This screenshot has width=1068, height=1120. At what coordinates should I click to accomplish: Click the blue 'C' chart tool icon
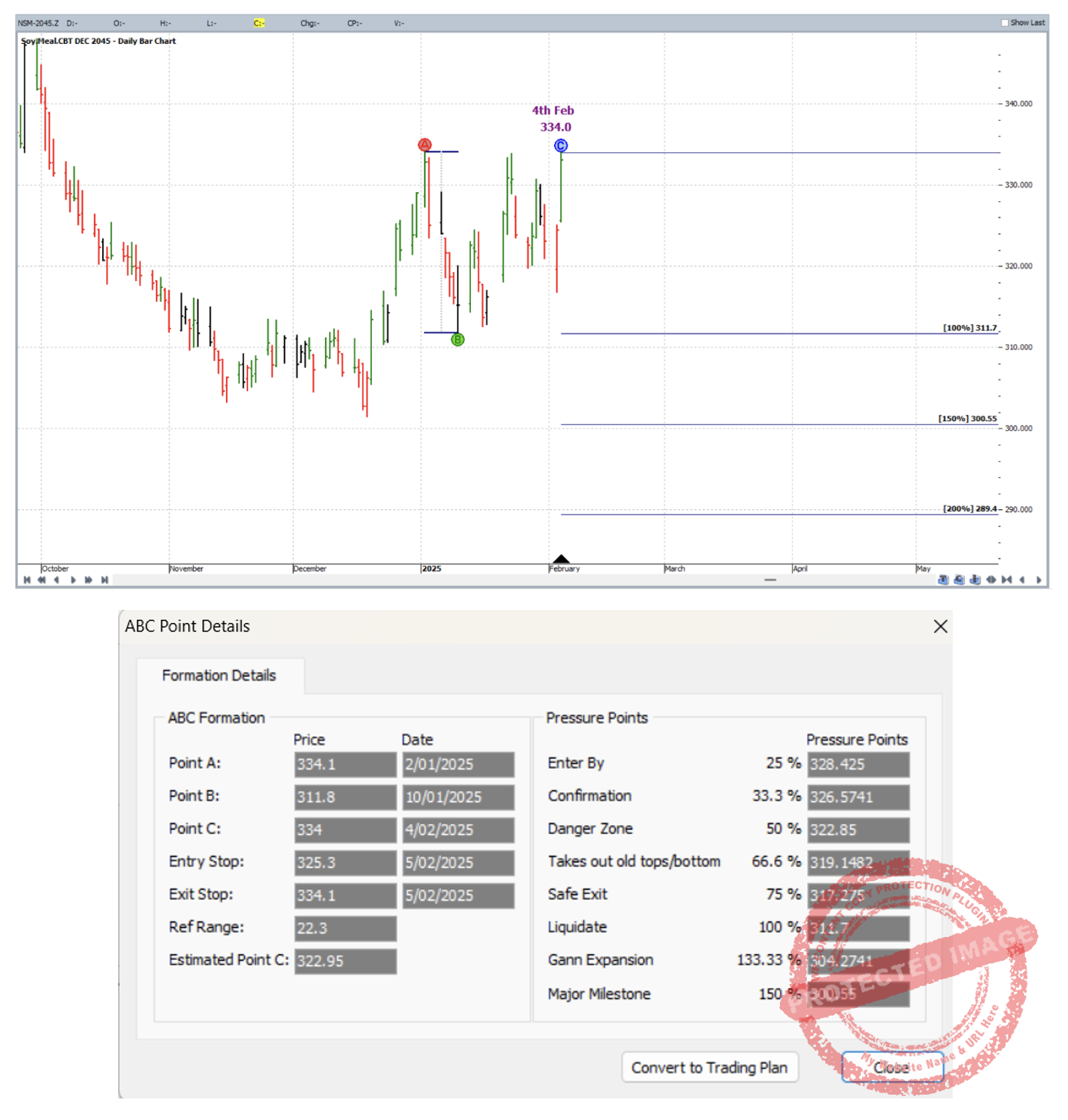959,580
